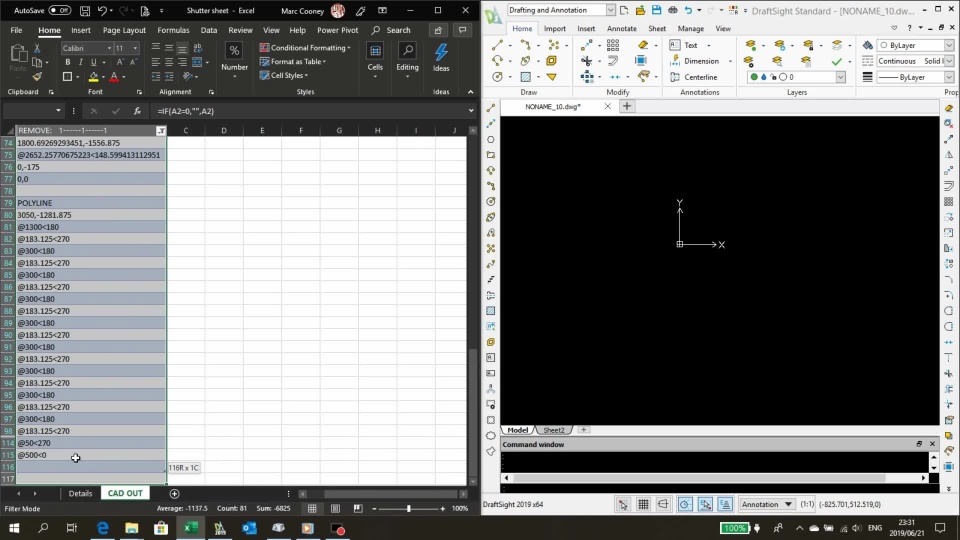Click the Excel zoom slider handle

click(408, 508)
